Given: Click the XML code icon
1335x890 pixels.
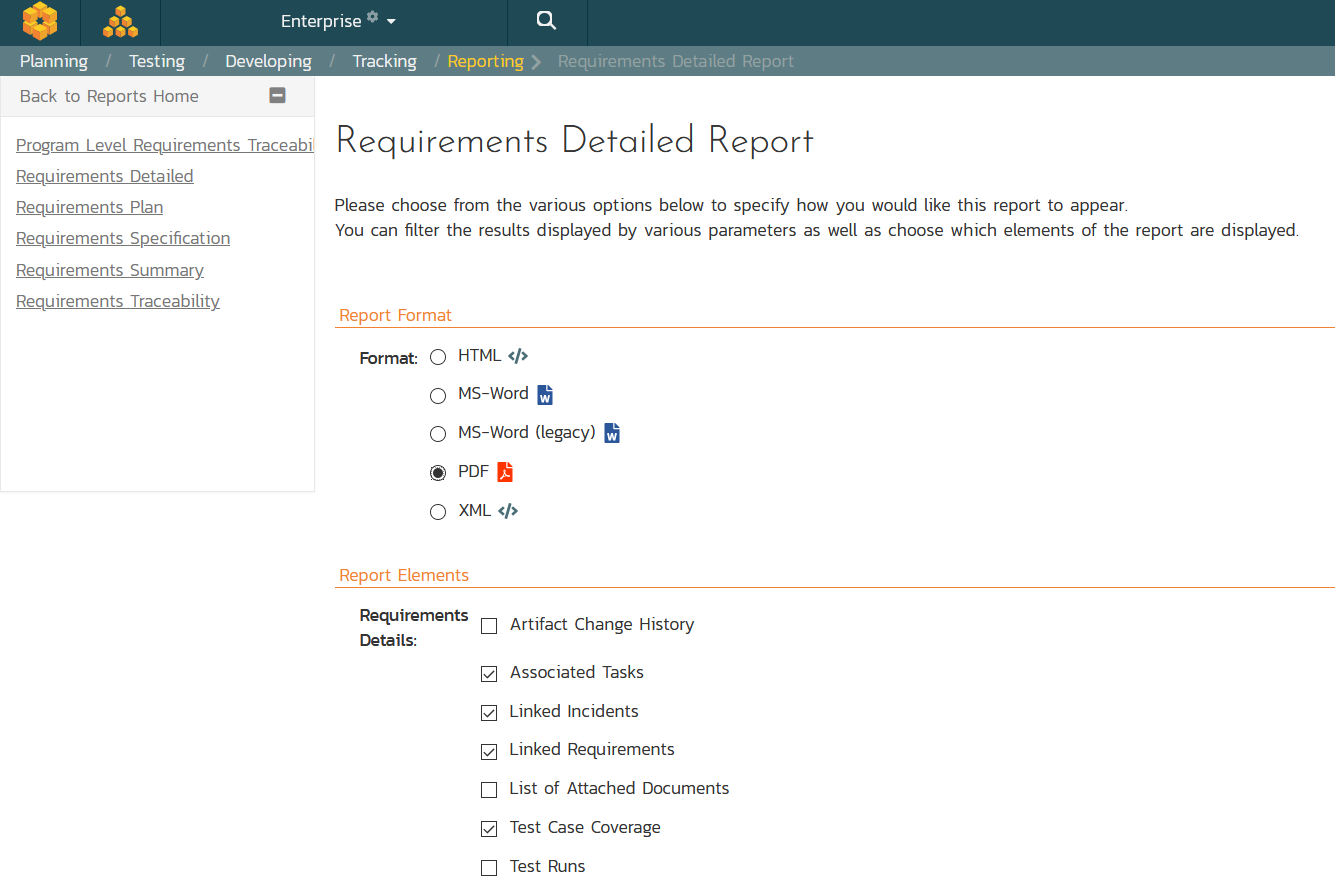Looking at the screenshot, I should tap(508, 511).
